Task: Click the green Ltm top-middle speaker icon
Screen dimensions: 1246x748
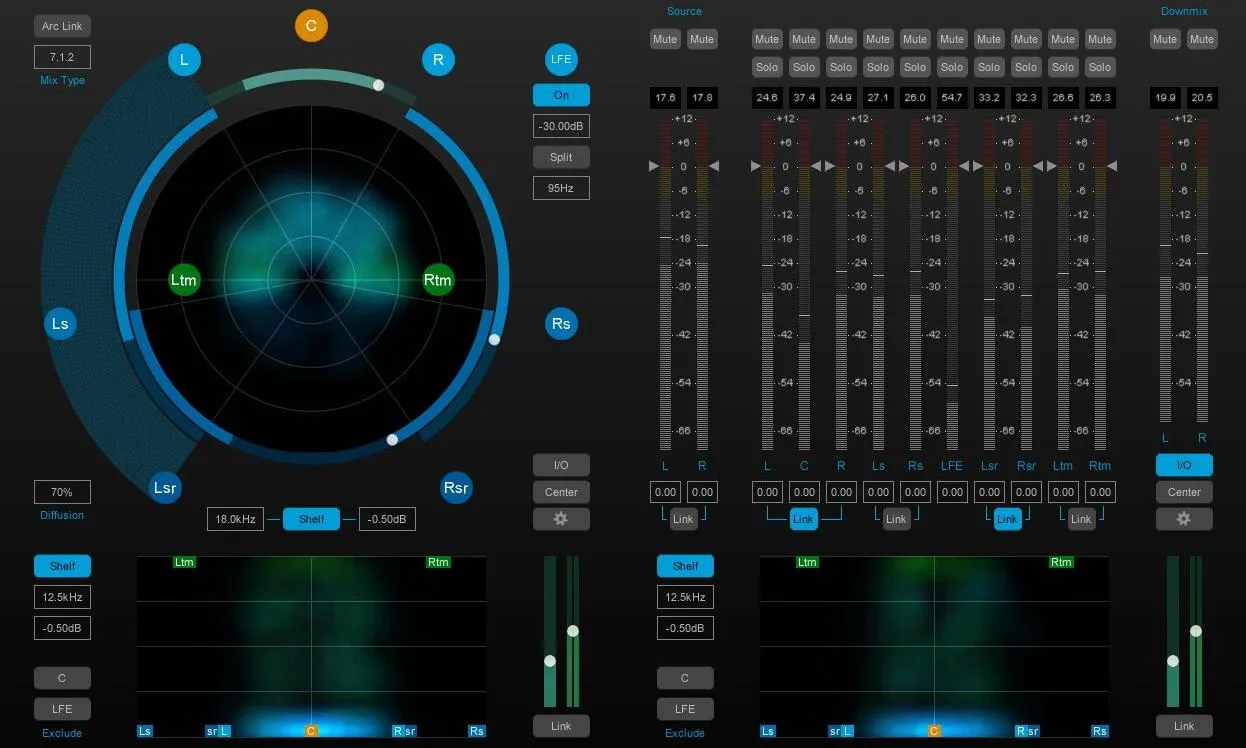Action: pyautogui.click(x=184, y=280)
